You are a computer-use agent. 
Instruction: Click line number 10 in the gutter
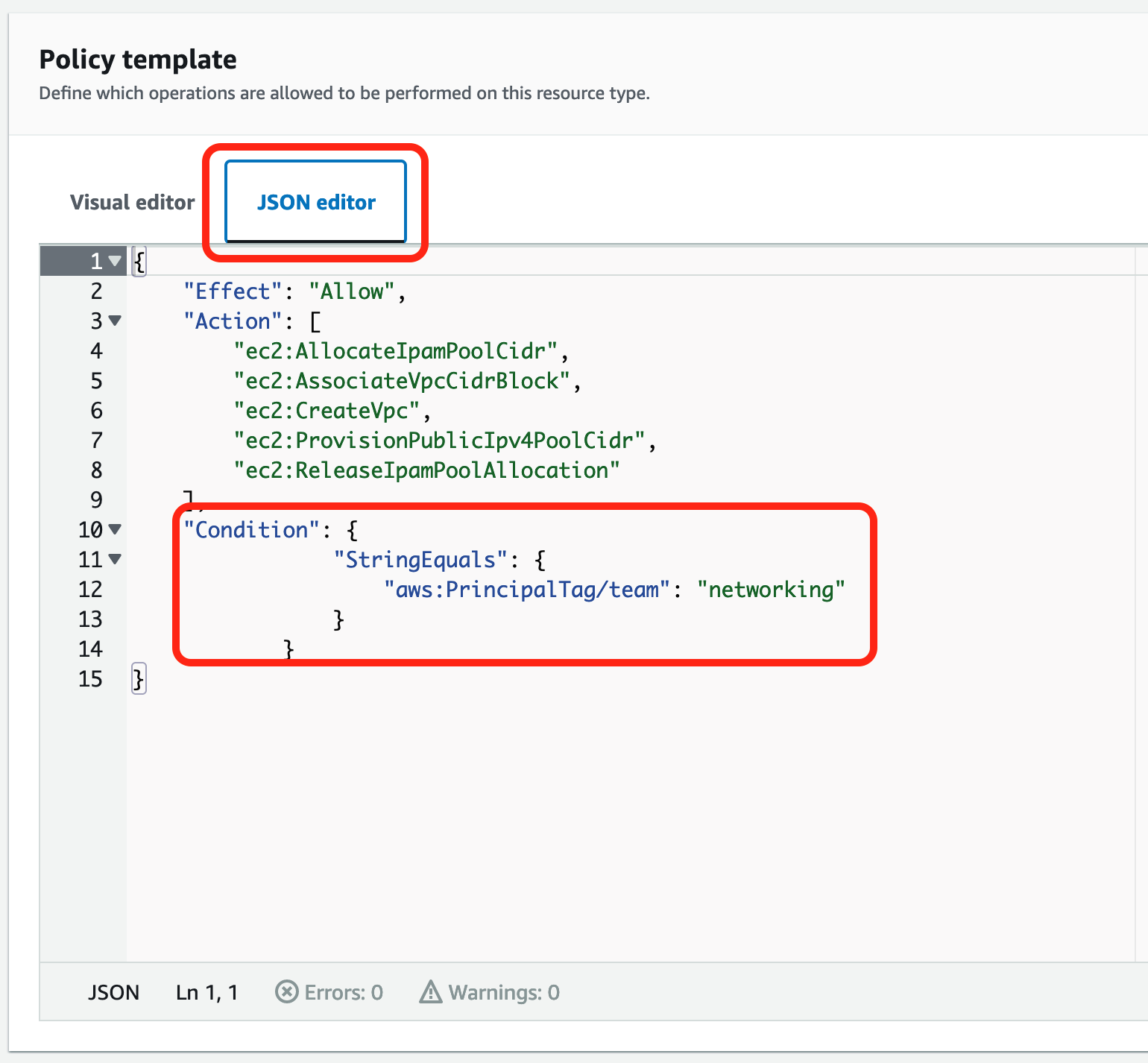click(91, 529)
